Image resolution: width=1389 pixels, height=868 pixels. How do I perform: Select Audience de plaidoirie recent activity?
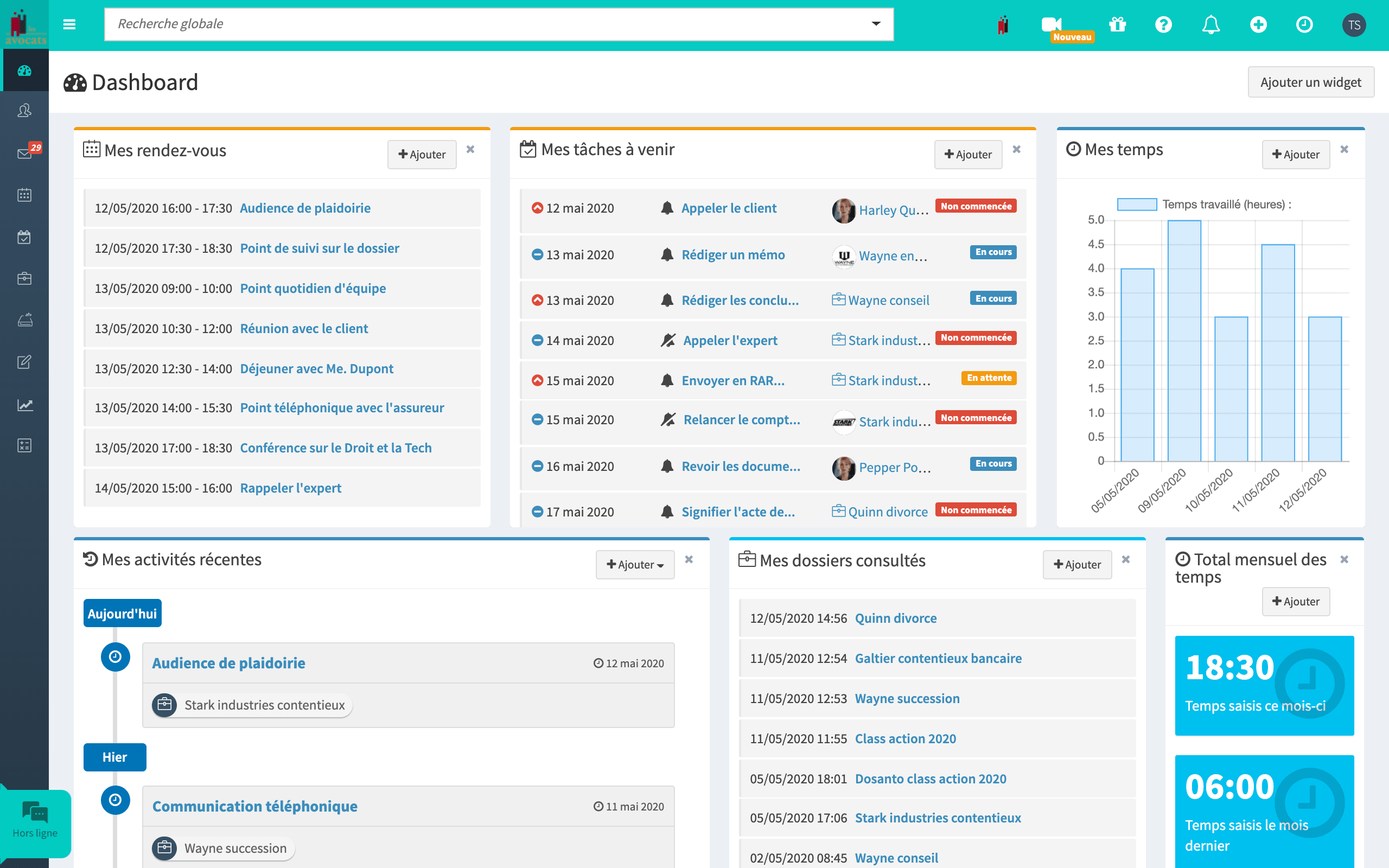[228, 661]
